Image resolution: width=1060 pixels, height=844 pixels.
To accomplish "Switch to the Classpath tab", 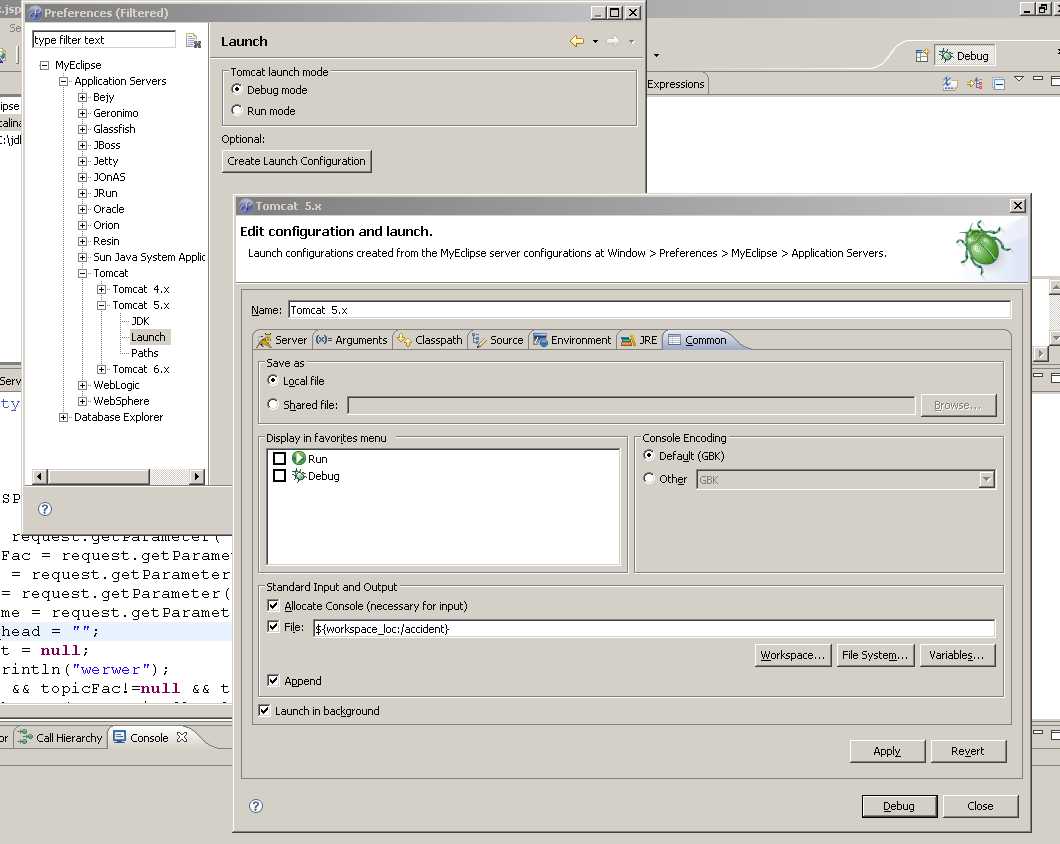I will click(430, 340).
